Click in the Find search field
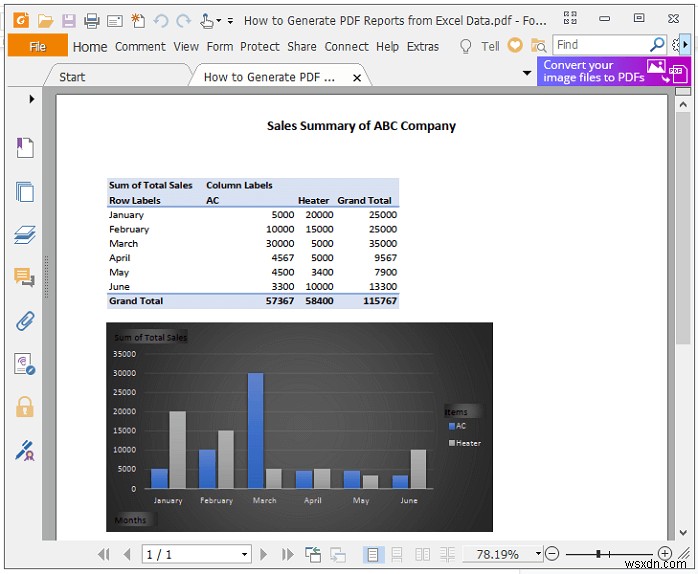Image resolution: width=698 pixels, height=574 pixels. [602, 45]
